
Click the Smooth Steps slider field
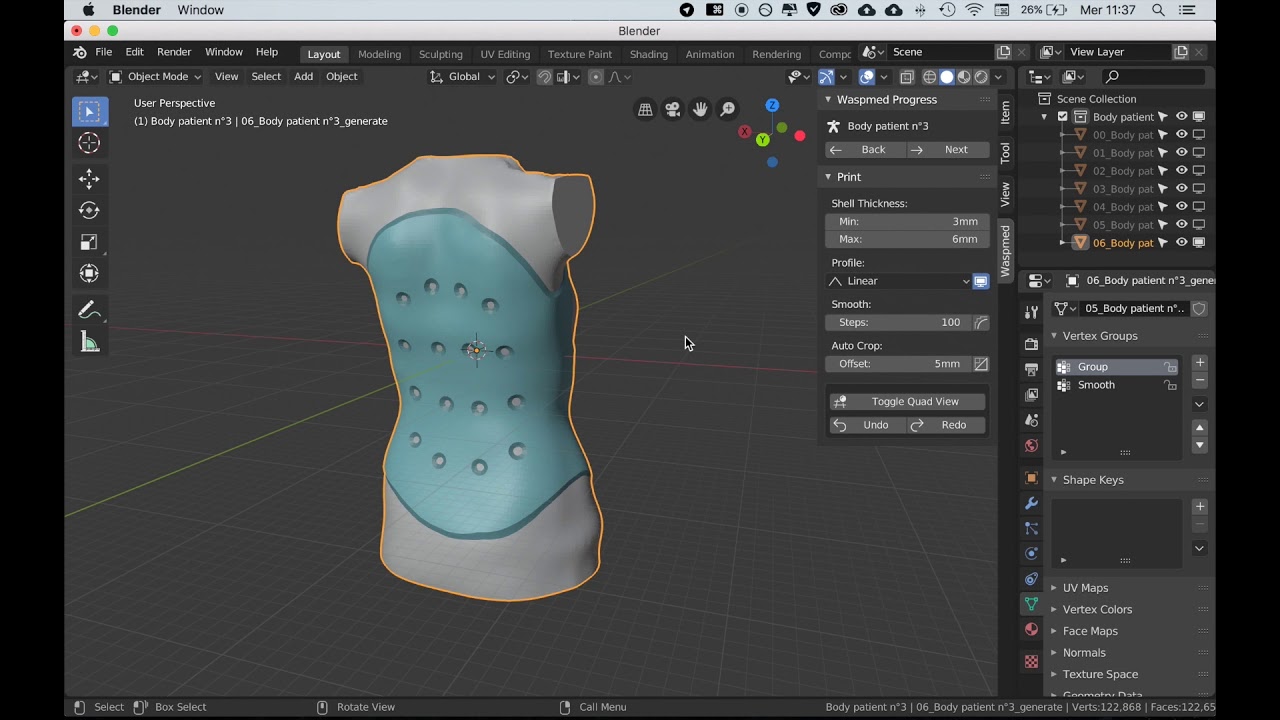898,322
